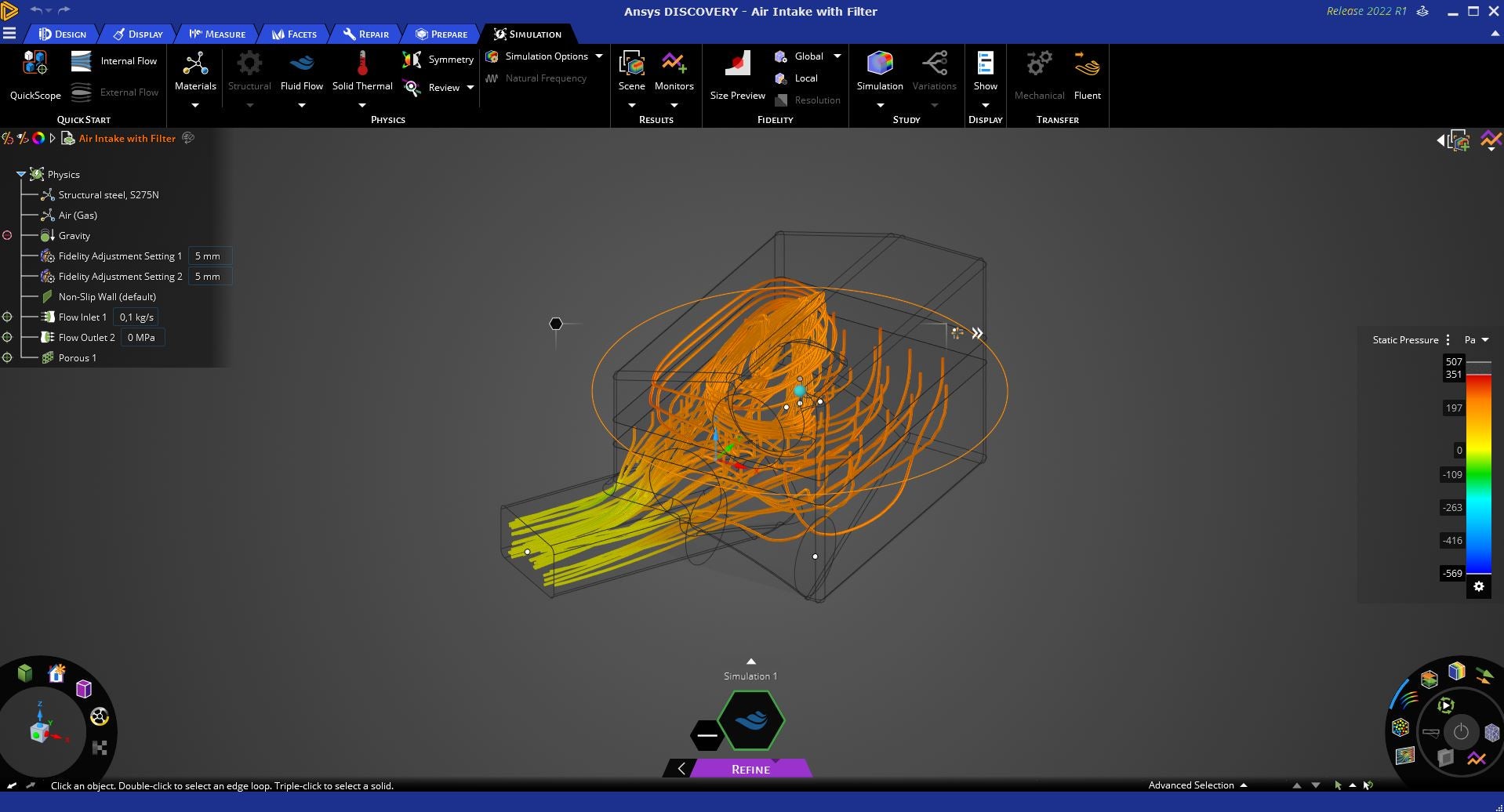Collapse the Physics tree node
This screenshot has width=1504, height=812.
pos(21,174)
